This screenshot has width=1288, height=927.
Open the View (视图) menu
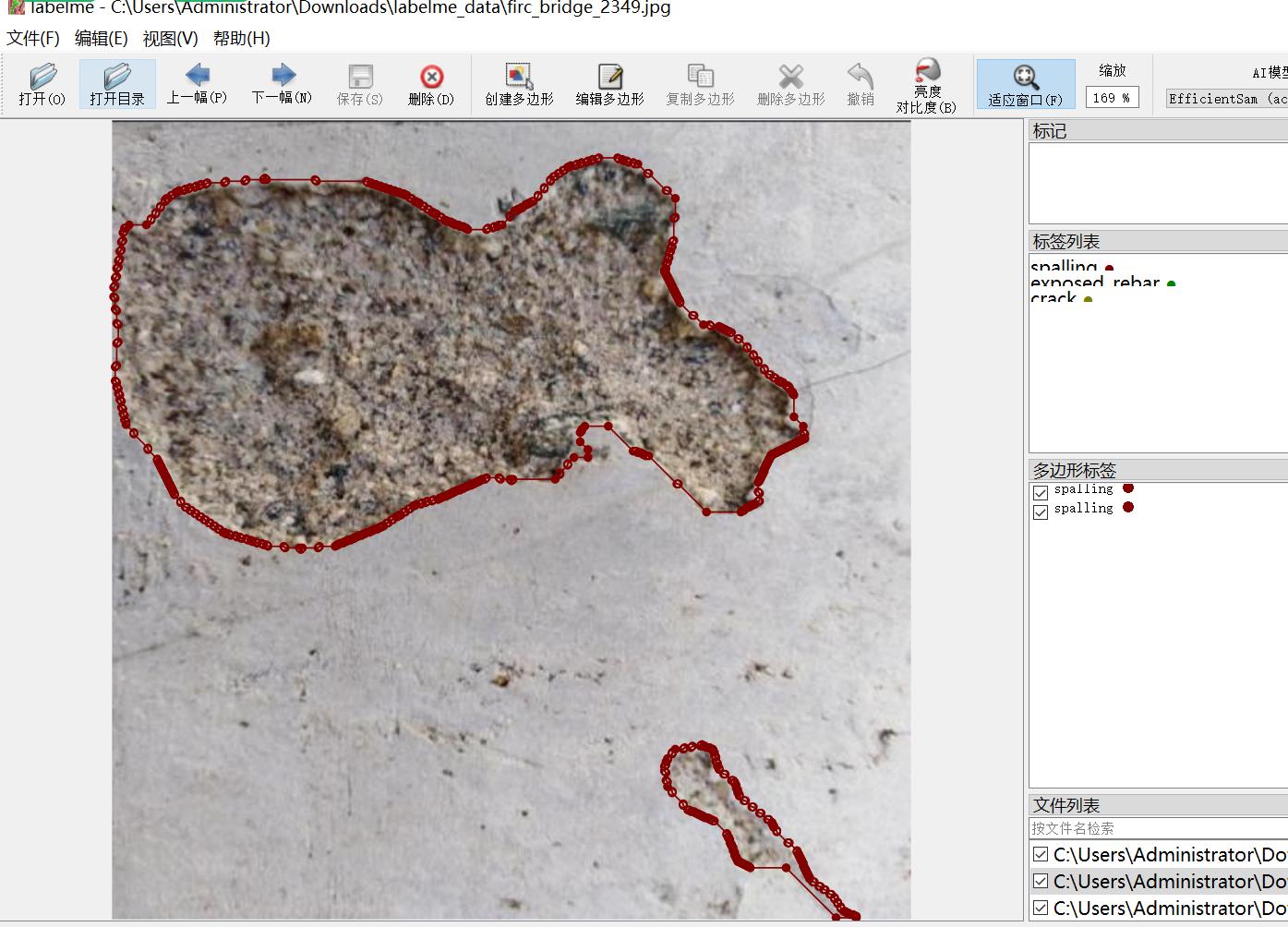coord(170,38)
